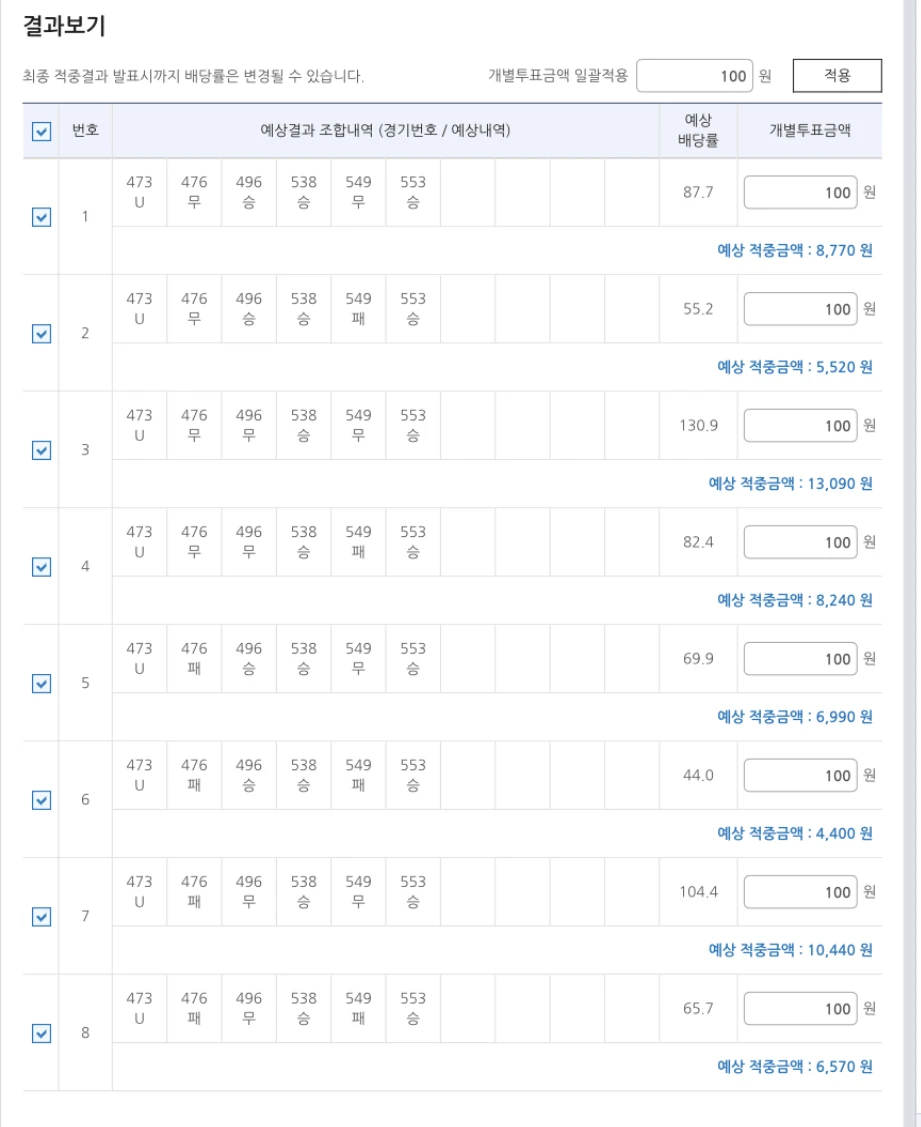The height and width of the screenshot is (1127, 921).
Task: Uncheck combination number 5
Action: pyautogui.click(x=39, y=681)
